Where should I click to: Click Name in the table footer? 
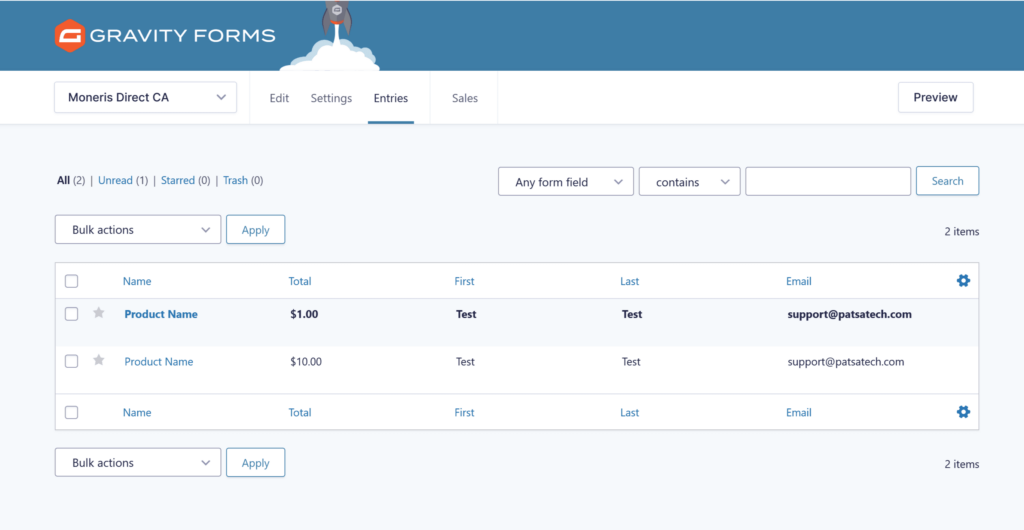tap(137, 413)
